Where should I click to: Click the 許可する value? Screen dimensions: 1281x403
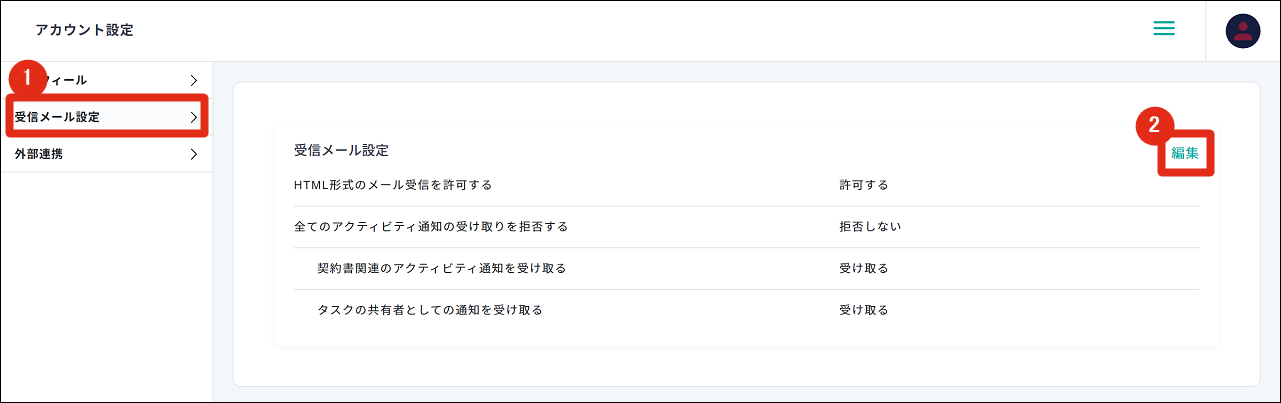tap(864, 185)
